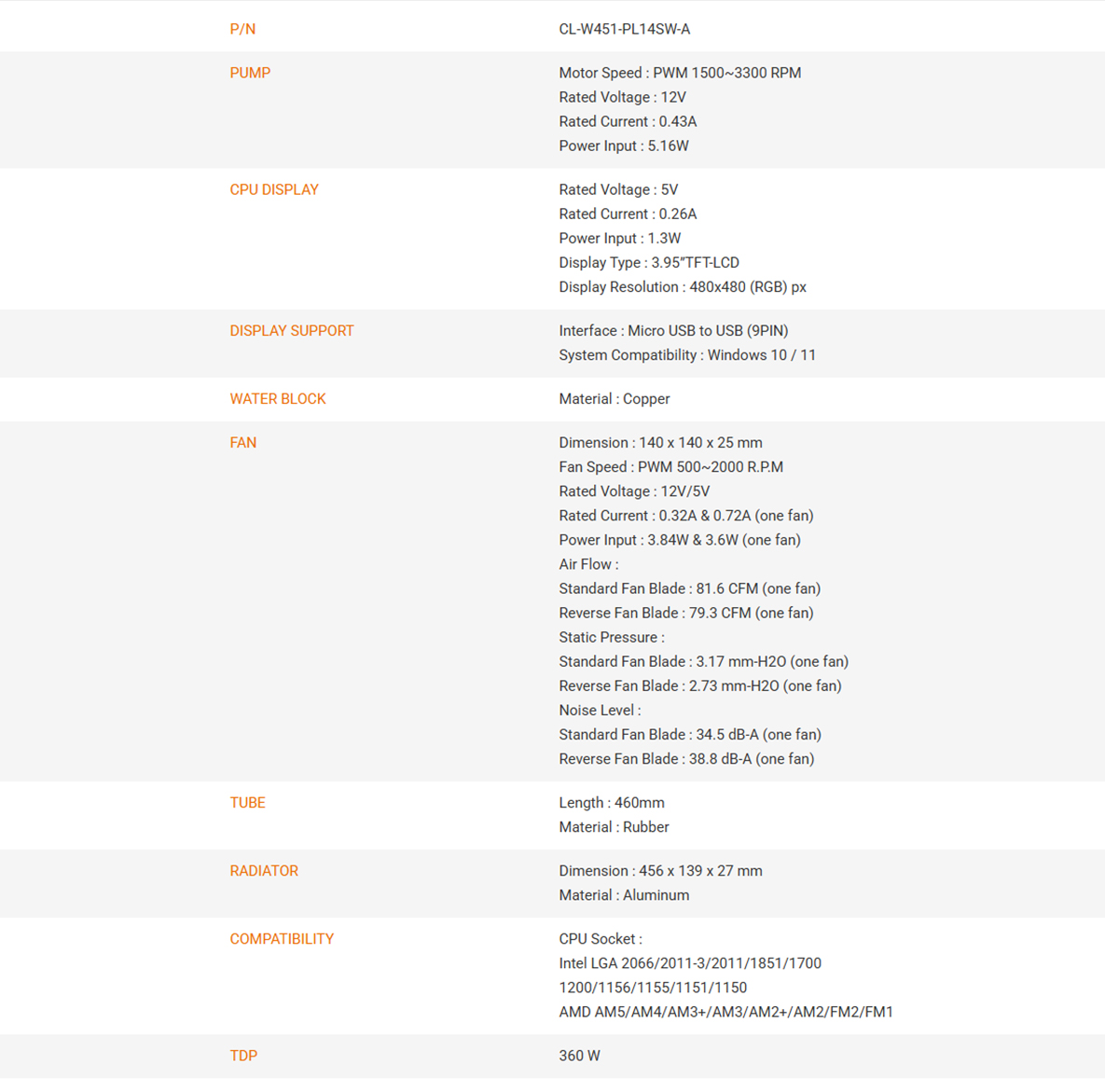The image size is (1105, 1092).
Task: Click the TDP 360 W value
Action: pos(579,1056)
